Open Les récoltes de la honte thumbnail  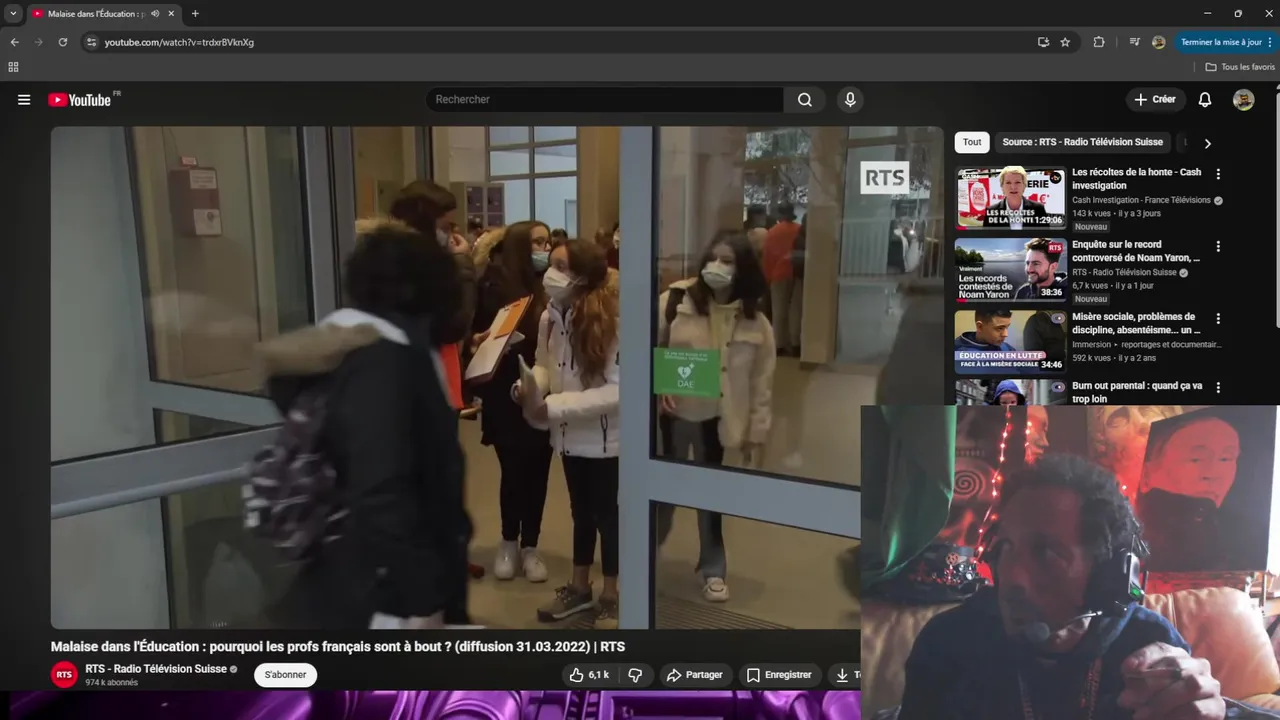point(1010,198)
